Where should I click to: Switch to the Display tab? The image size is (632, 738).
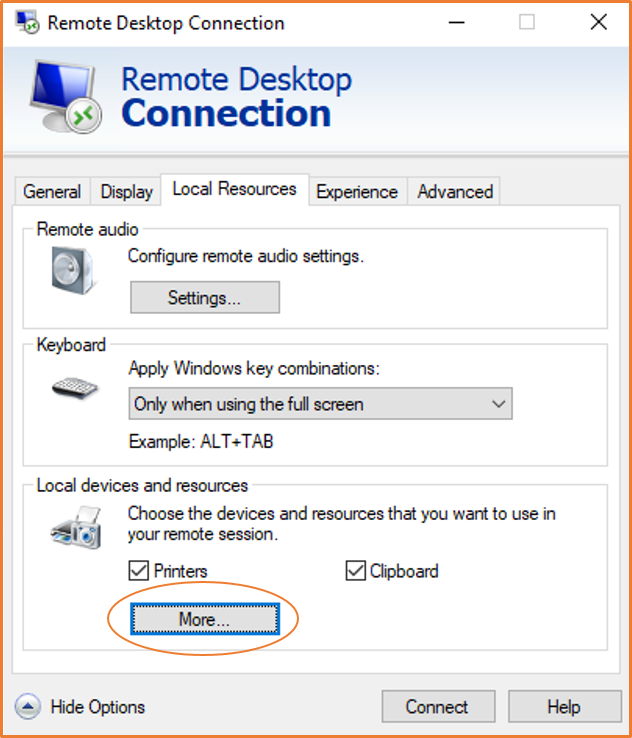point(127,192)
